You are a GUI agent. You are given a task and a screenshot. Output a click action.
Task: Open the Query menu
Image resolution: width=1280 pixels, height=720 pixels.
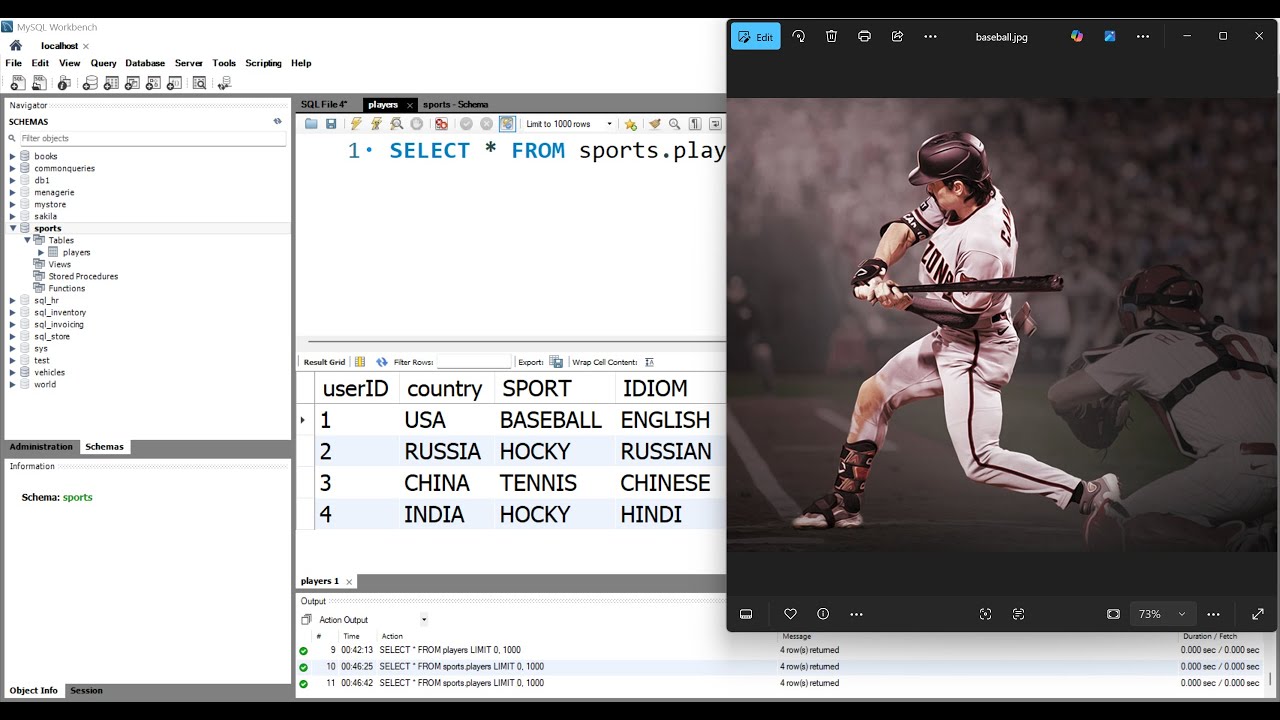(103, 63)
